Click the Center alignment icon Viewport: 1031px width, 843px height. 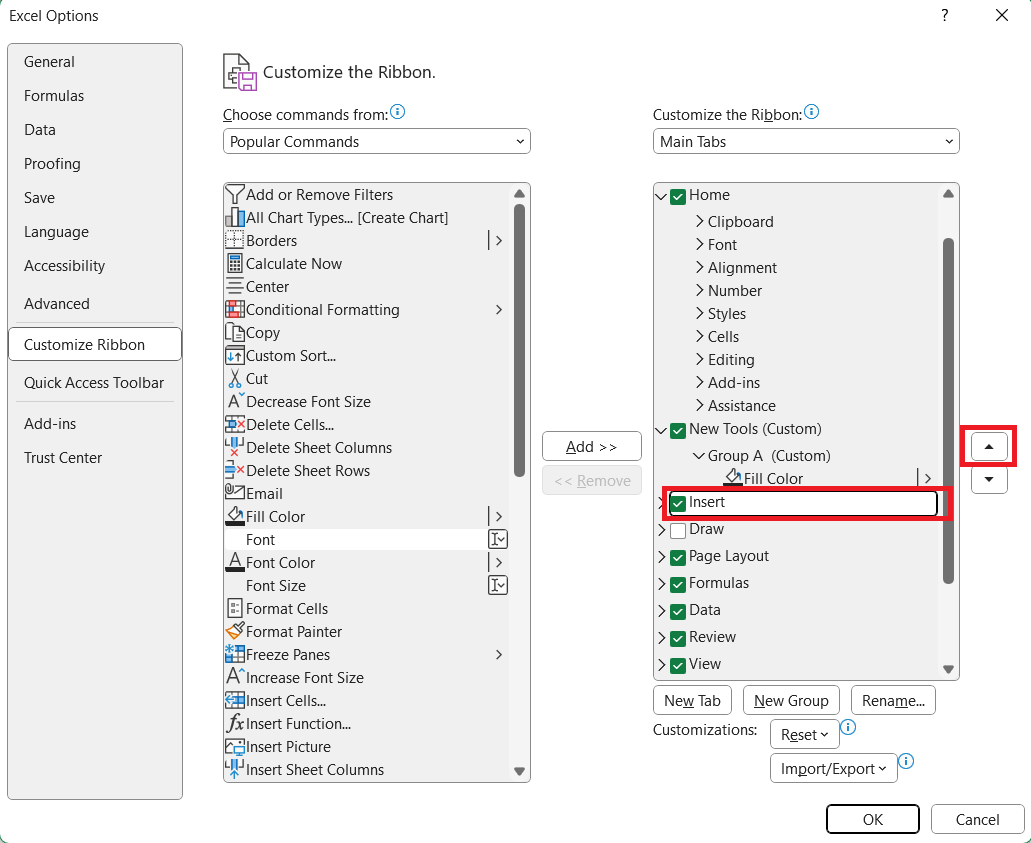click(235, 287)
